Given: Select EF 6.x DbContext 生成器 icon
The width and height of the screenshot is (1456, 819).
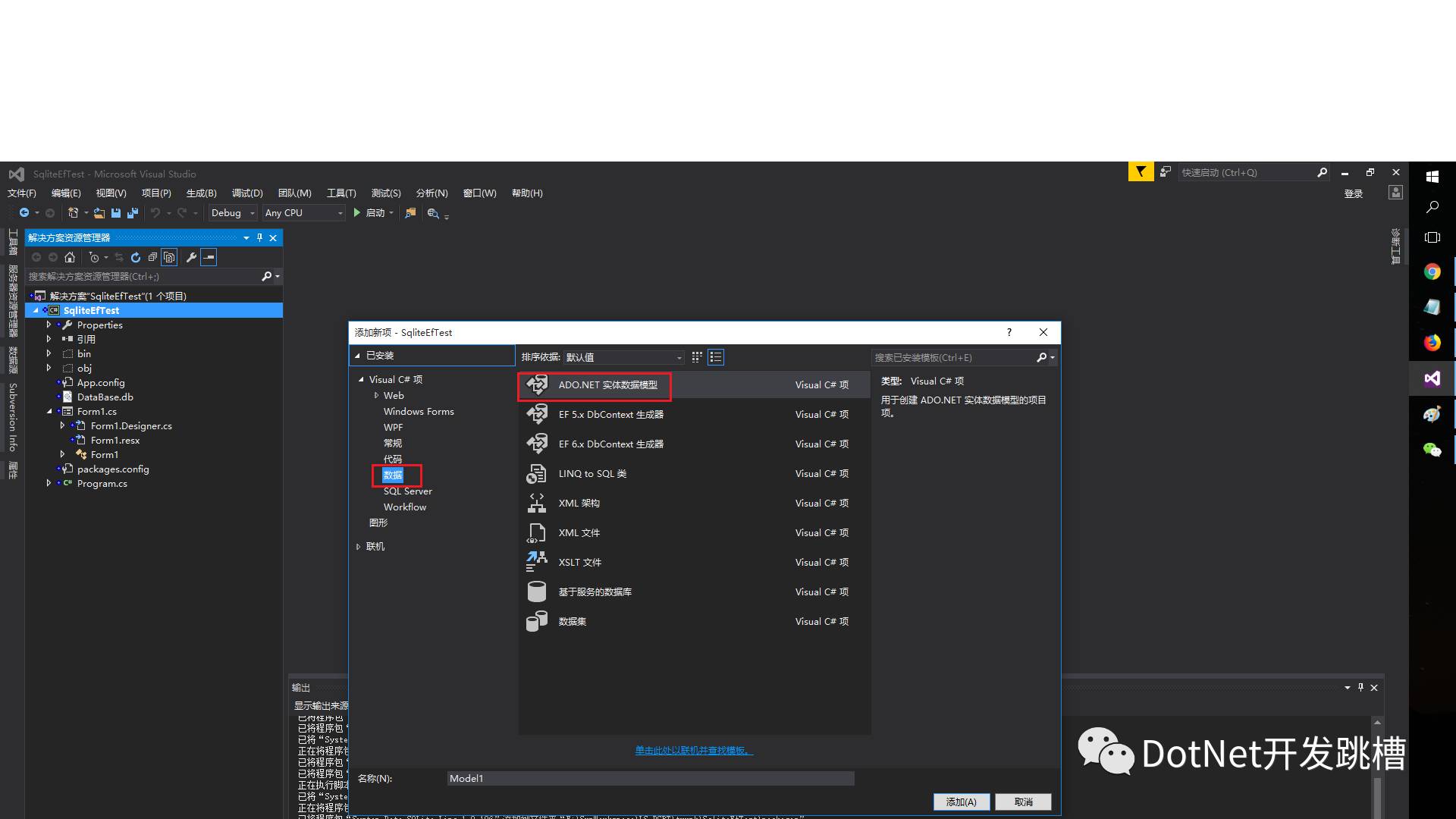Looking at the screenshot, I should coord(536,443).
